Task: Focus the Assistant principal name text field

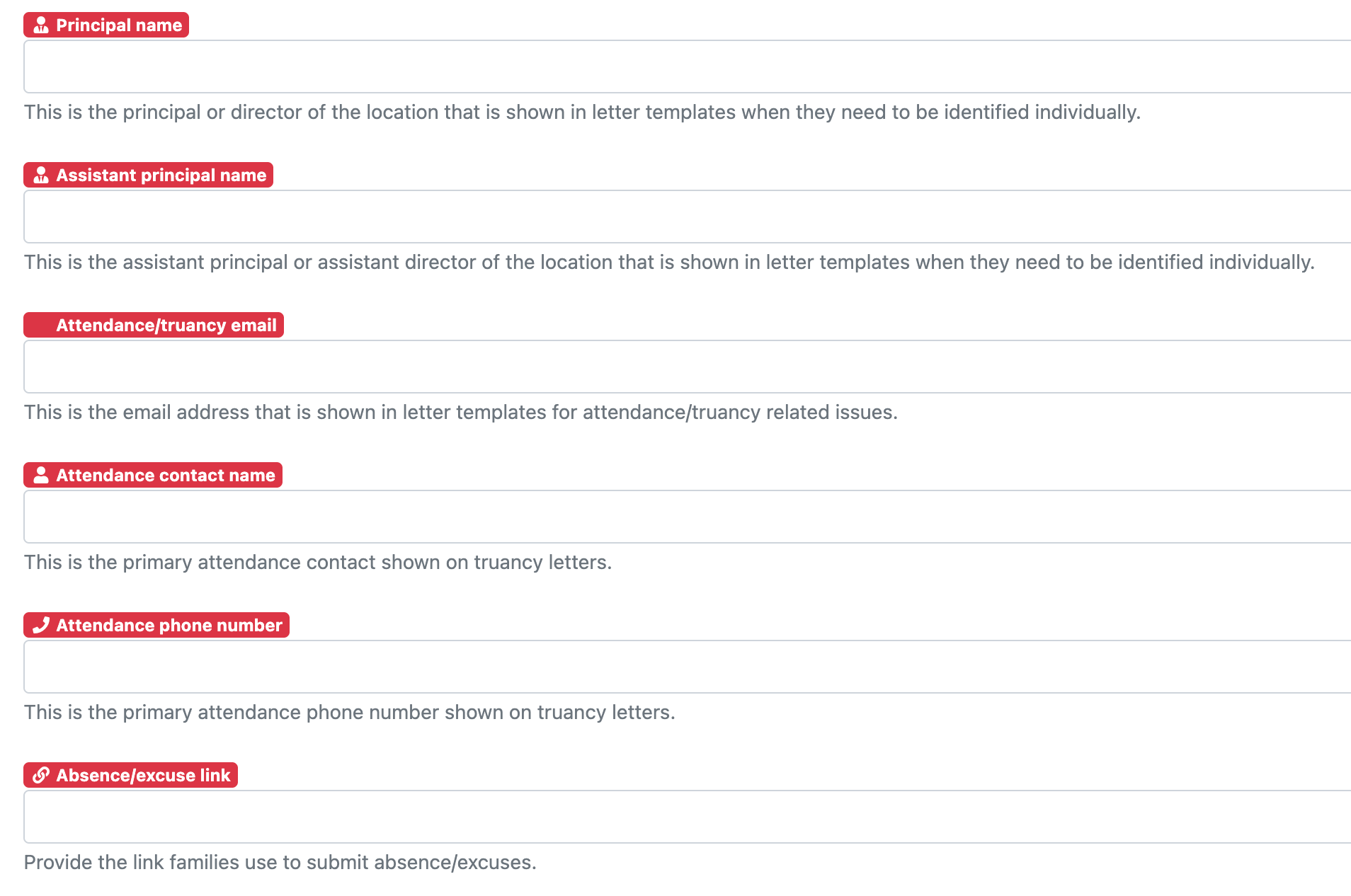Action: coord(687,217)
